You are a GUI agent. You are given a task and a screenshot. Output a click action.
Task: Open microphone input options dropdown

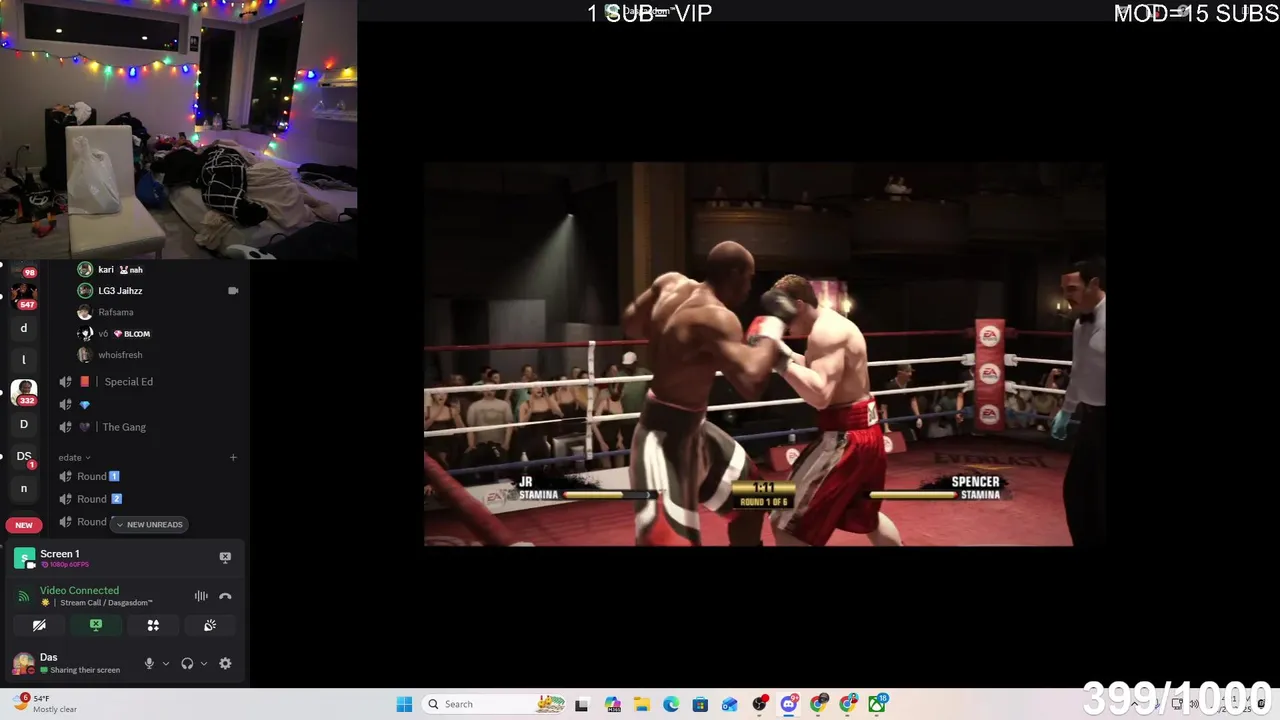click(x=166, y=663)
